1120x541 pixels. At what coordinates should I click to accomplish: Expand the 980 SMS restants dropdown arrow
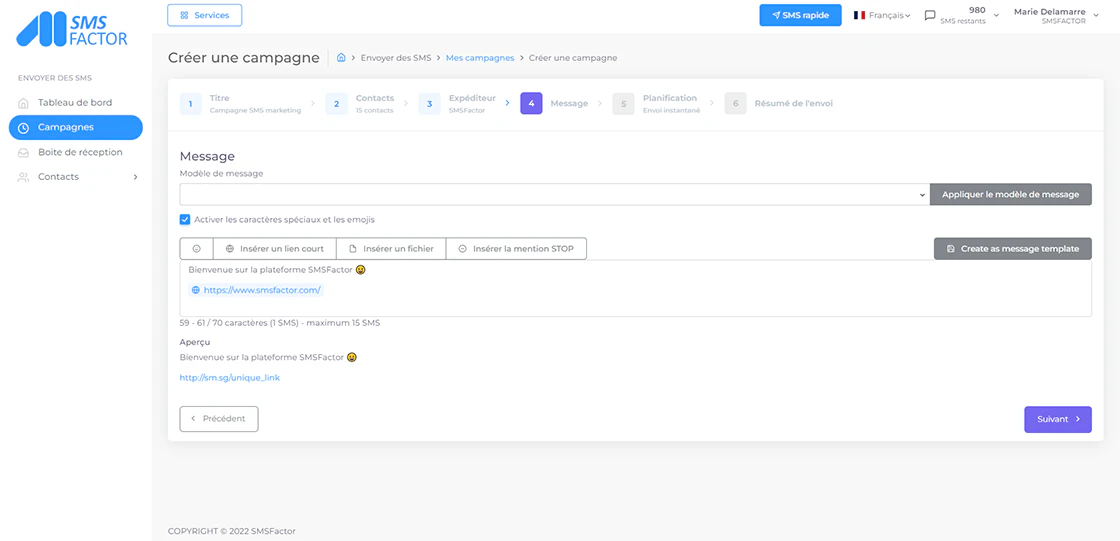(996, 15)
